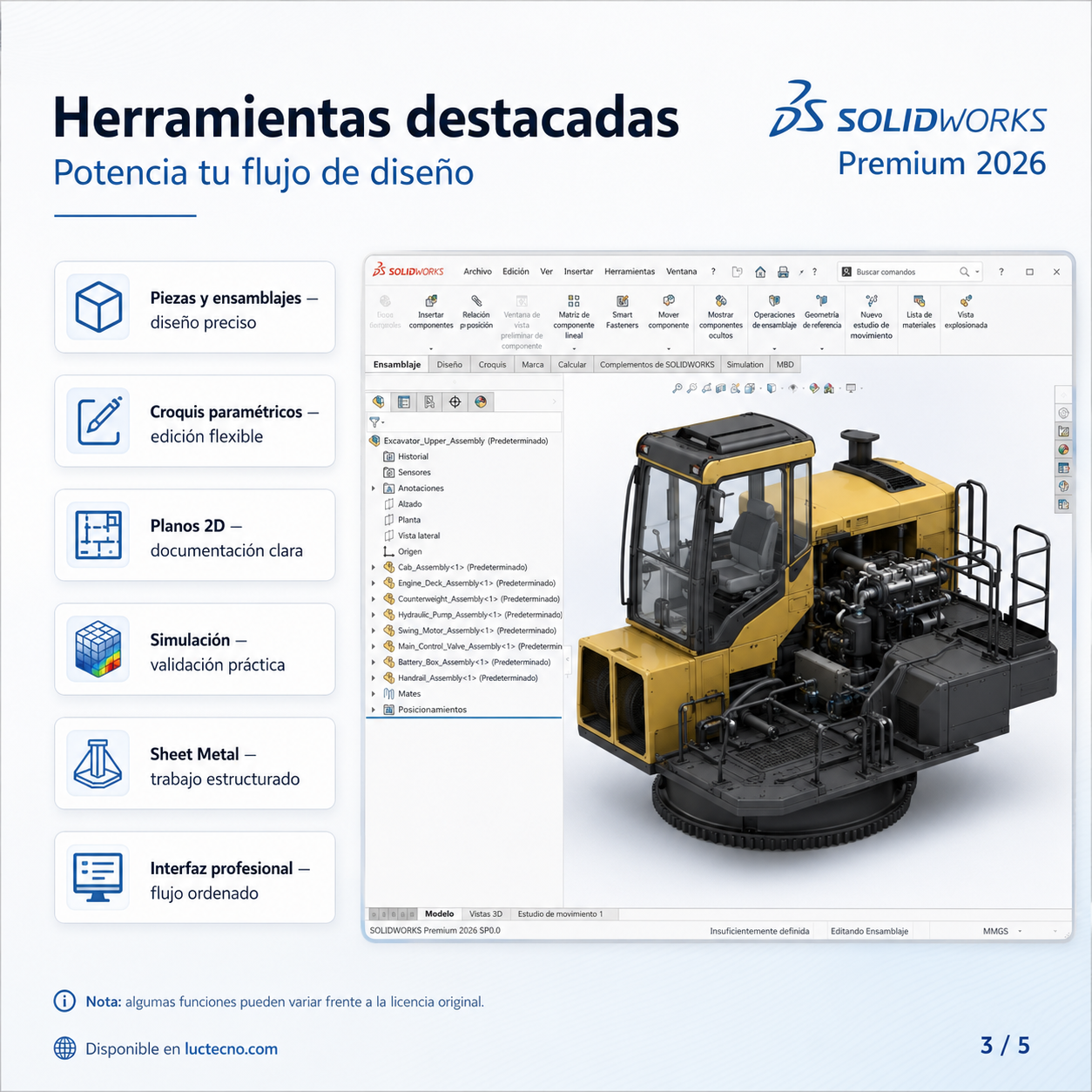Open Matriz de componente lineal

(574, 317)
